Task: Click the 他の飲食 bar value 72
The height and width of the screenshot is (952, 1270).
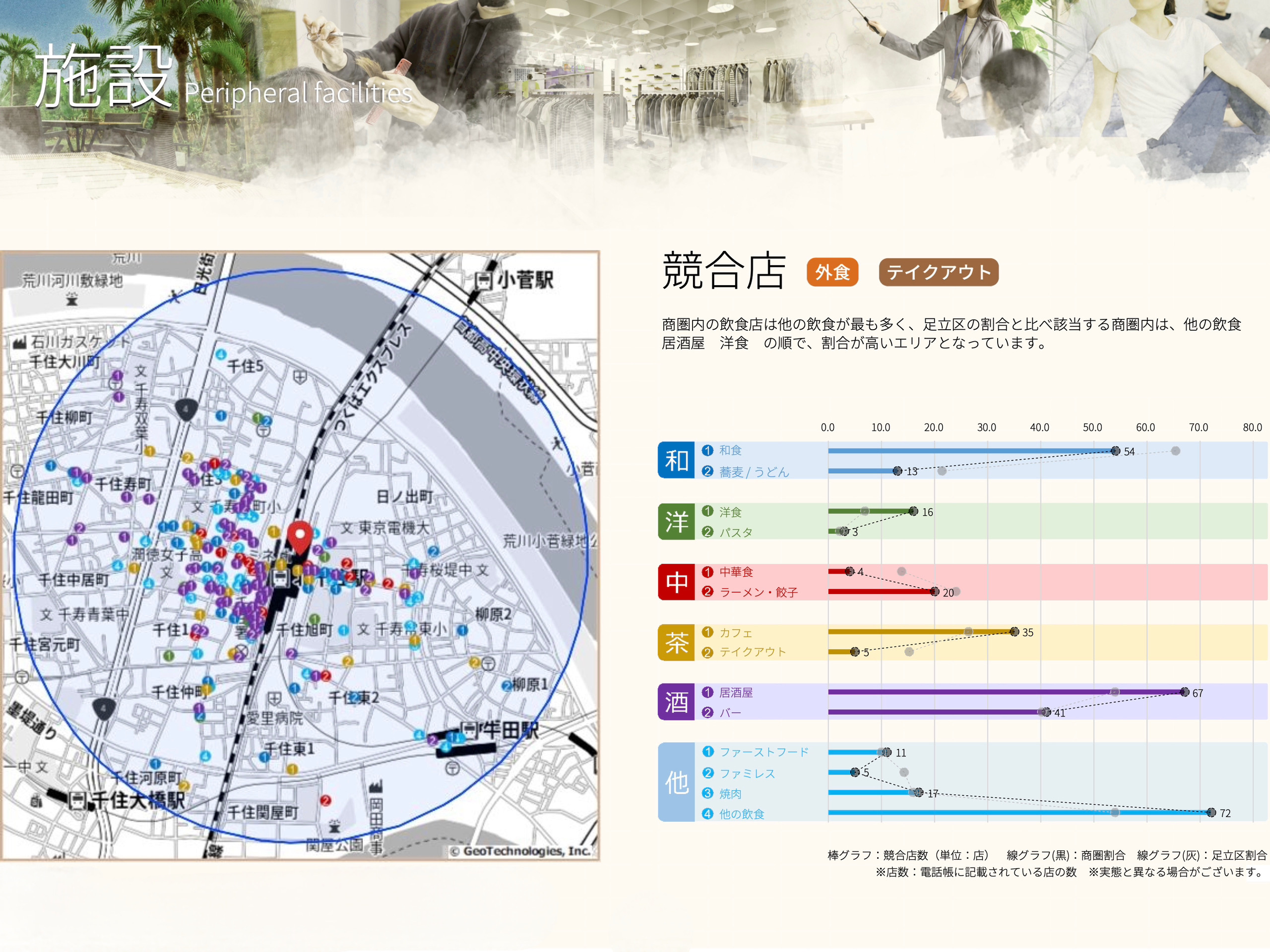Action: [x=1225, y=813]
